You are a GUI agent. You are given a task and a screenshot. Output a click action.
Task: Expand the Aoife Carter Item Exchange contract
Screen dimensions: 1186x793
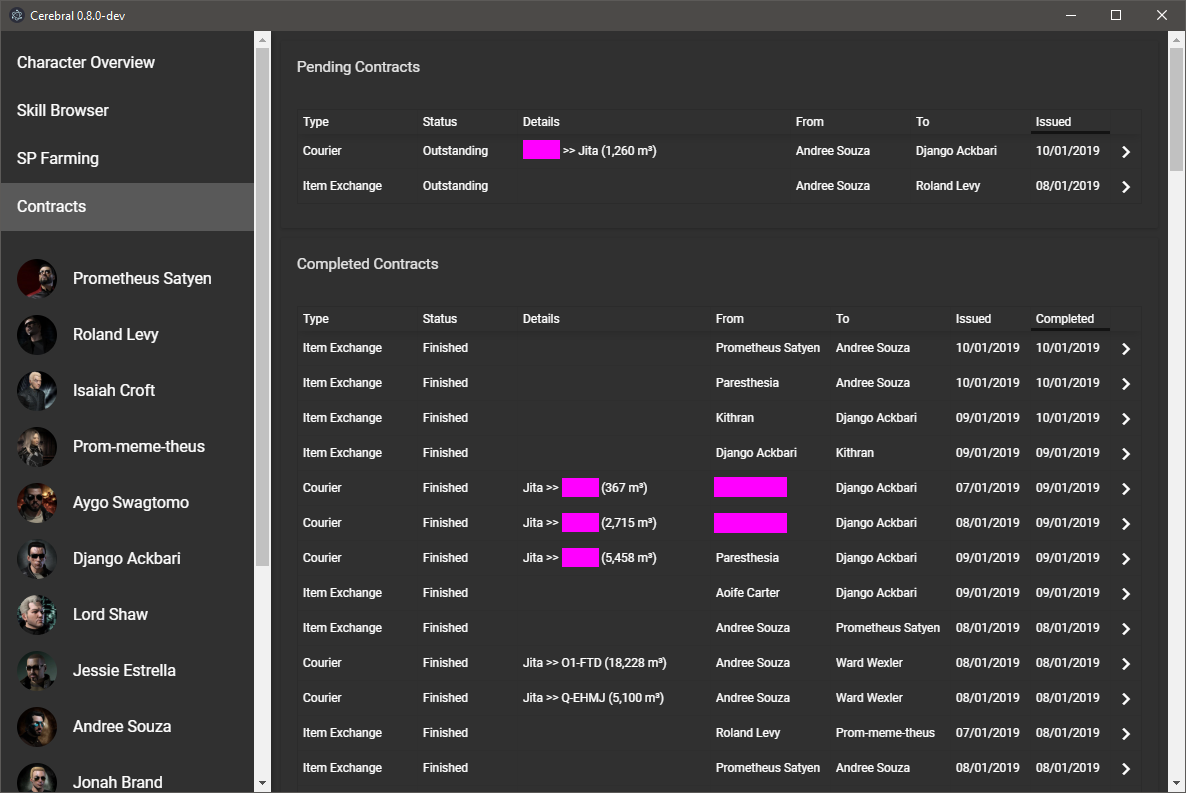[x=1125, y=593]
